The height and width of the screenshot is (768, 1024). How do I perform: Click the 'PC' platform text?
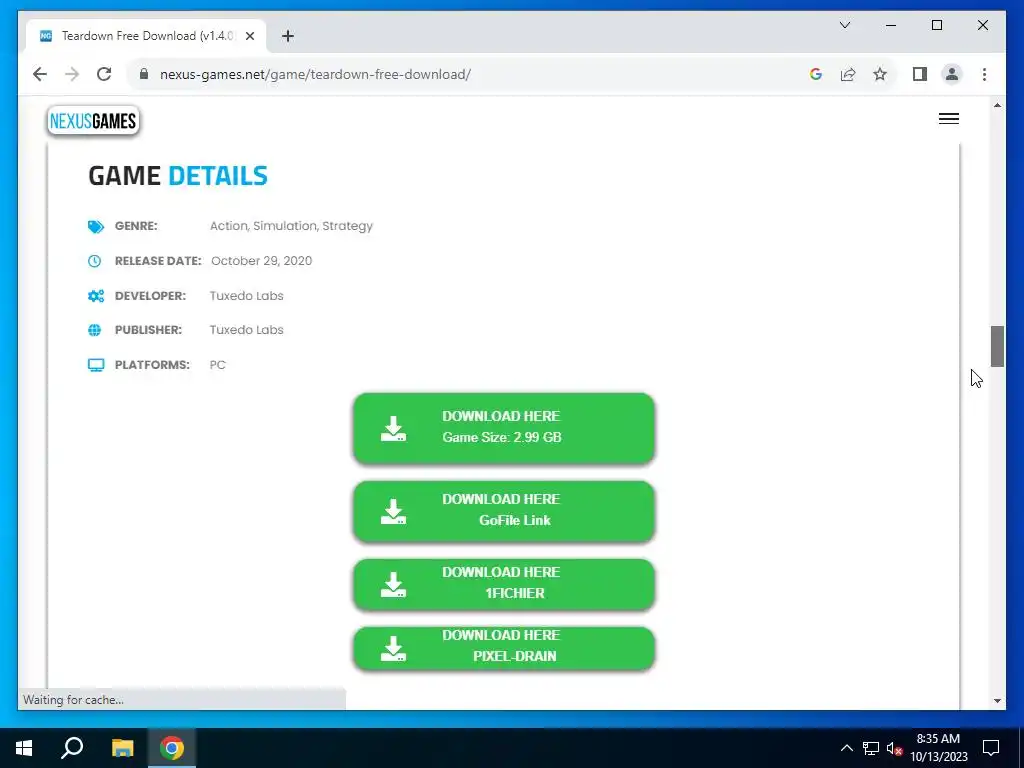217,365
